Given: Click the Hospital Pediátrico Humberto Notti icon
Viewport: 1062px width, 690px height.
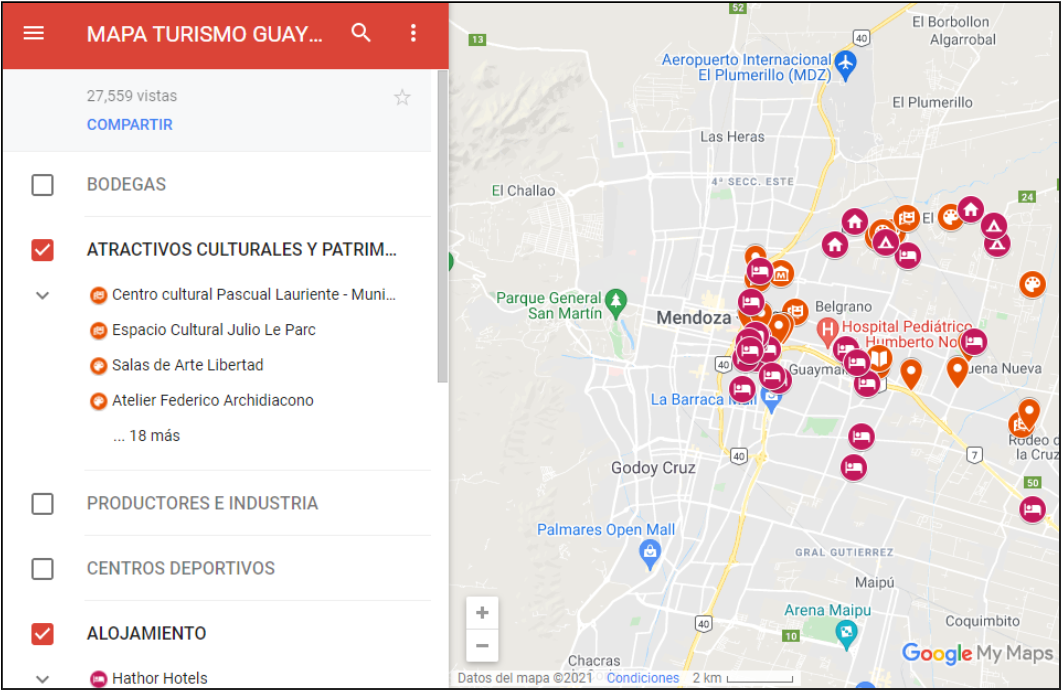Looking at the screenshot, I should pos(825,327).
